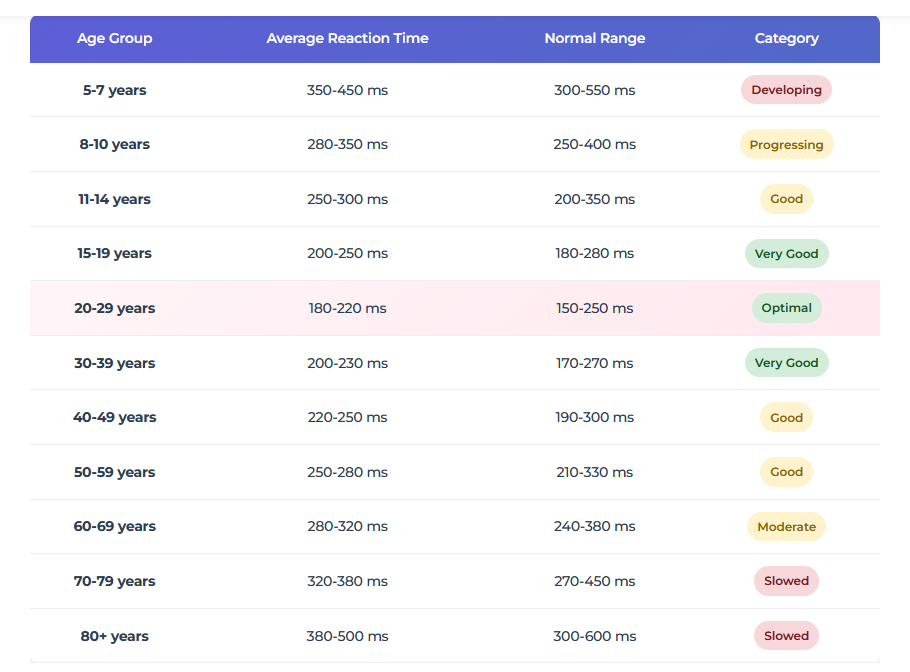The height and width of the screenshot is (672, 910).
Task: Select the 40-49 years age group cell
Action: [x=114, y=417]
